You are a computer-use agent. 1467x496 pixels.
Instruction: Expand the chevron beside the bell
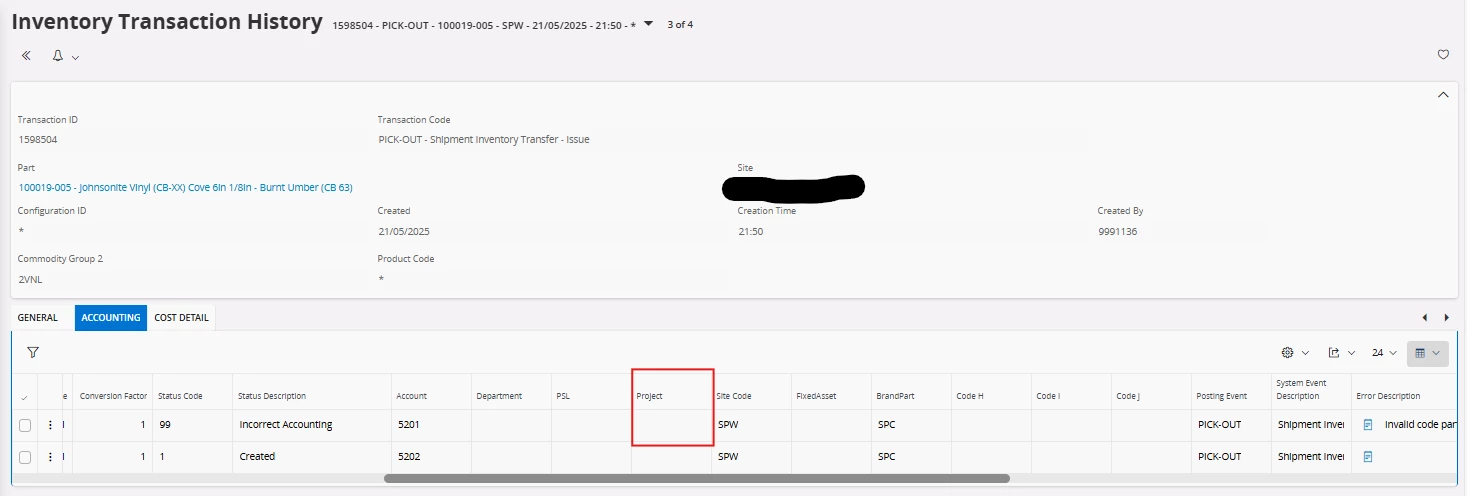[75, 57]
